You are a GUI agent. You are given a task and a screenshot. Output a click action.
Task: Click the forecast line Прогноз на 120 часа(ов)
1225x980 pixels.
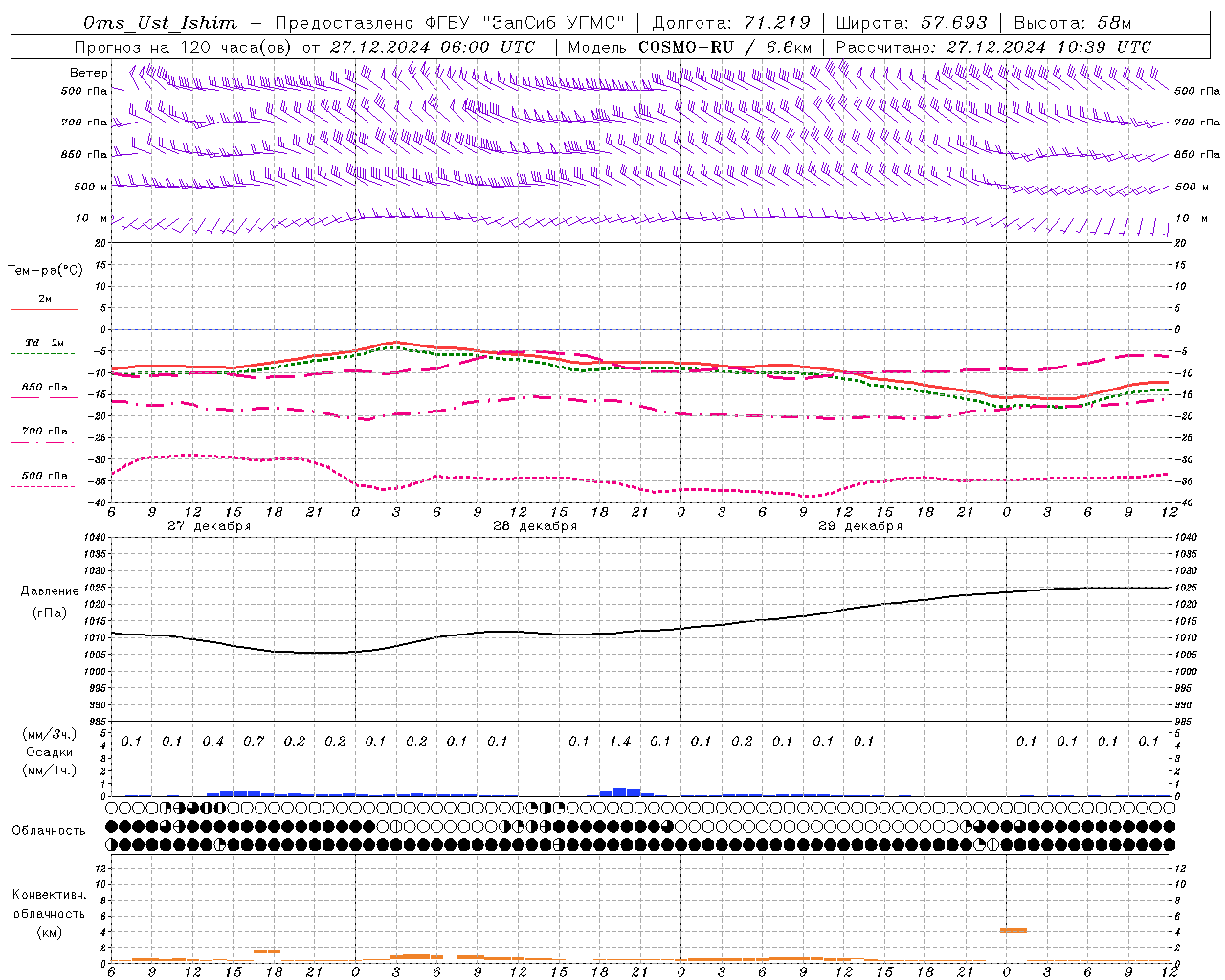tap(184, 47)
